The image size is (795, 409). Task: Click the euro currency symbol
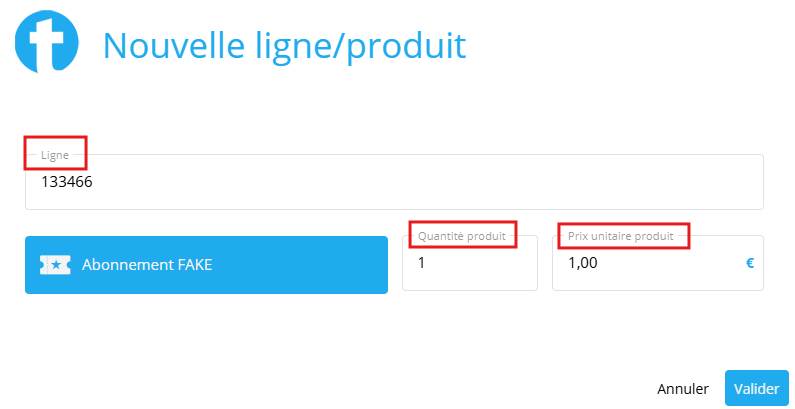coord(749,263)
